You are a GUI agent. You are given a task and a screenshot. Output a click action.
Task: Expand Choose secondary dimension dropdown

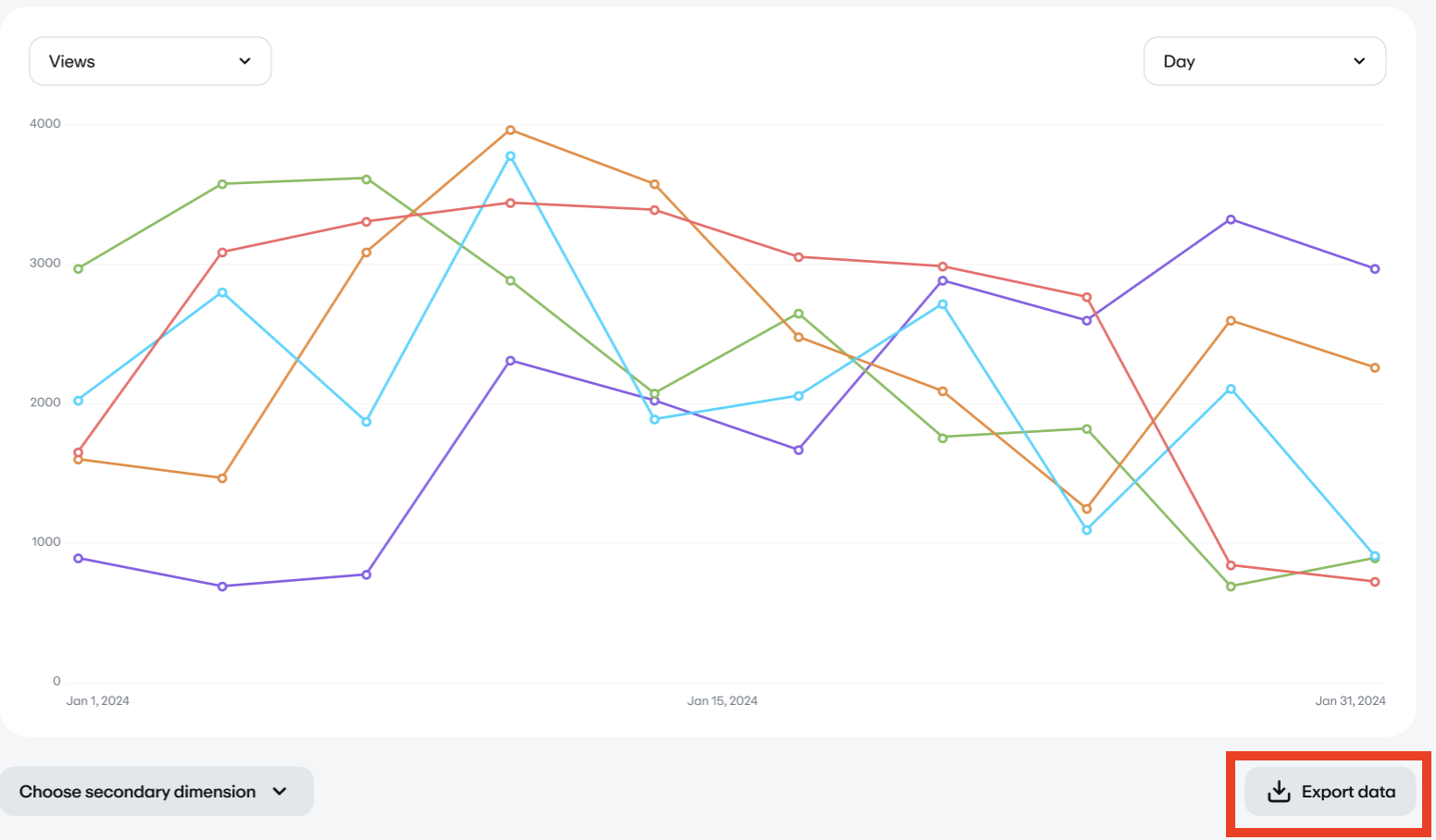tap(156, 791)
